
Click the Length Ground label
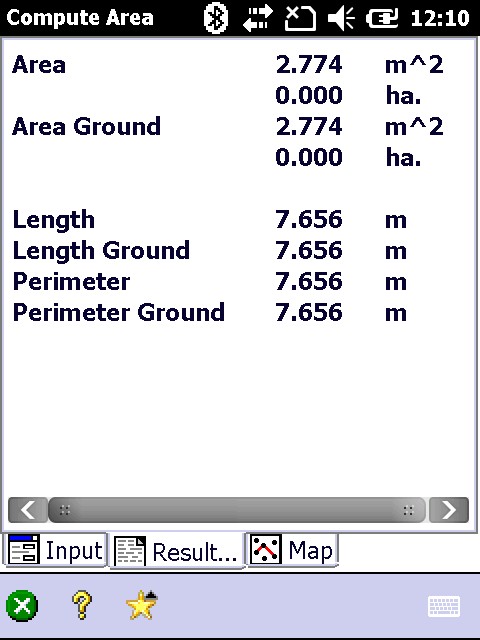click(x=101, y=251)
